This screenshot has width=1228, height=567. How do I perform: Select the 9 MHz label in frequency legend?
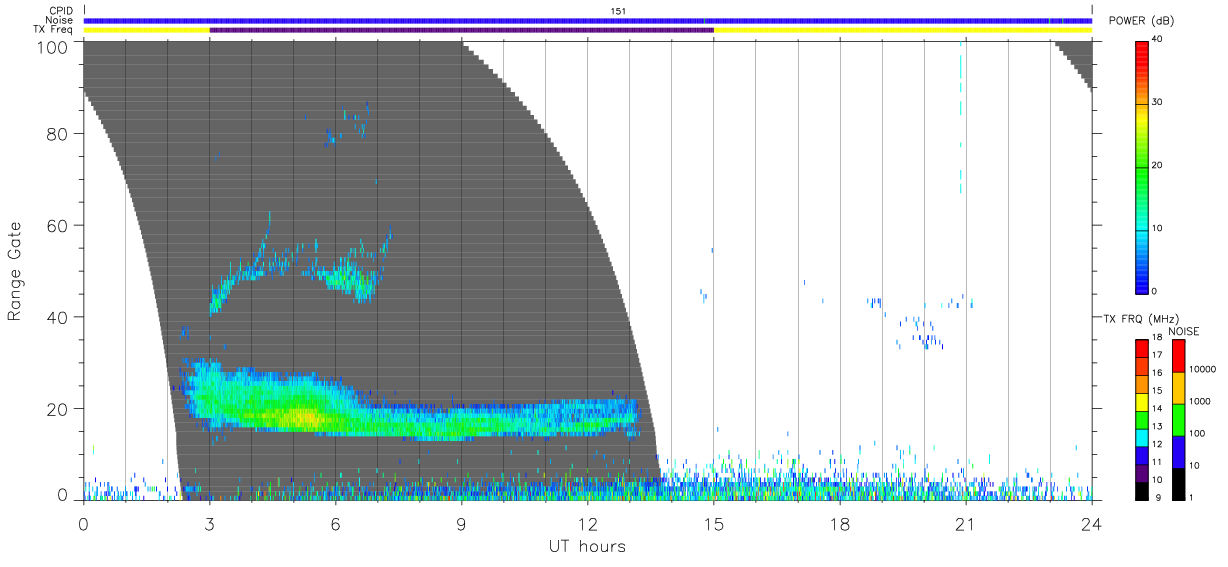(x=1158, y=497)
